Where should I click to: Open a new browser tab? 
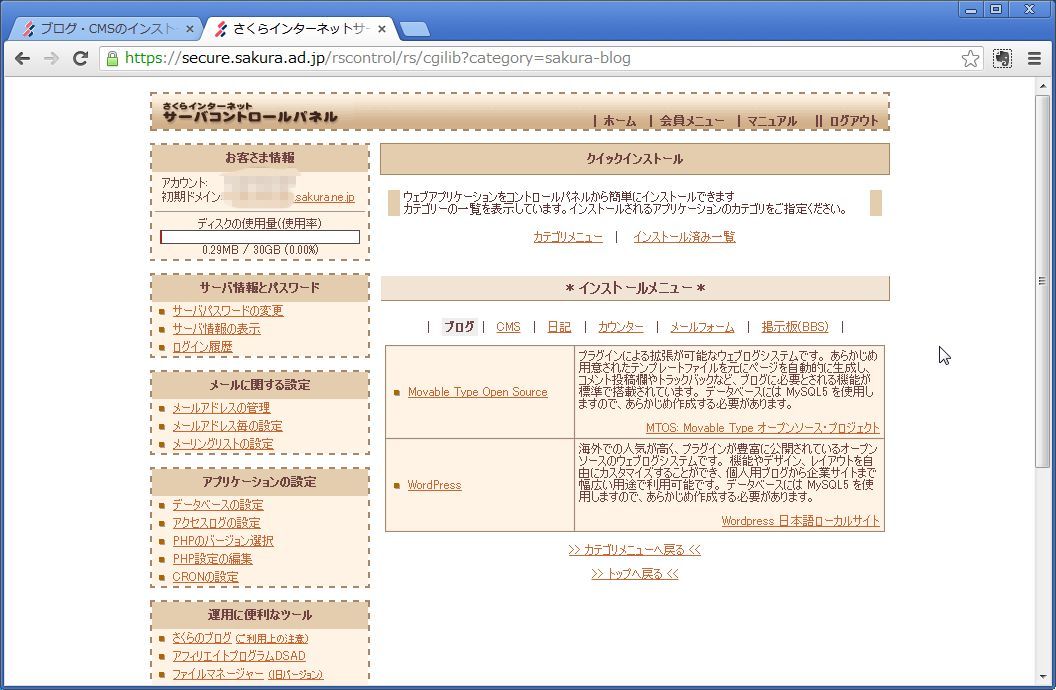click(x=414, y=29)
